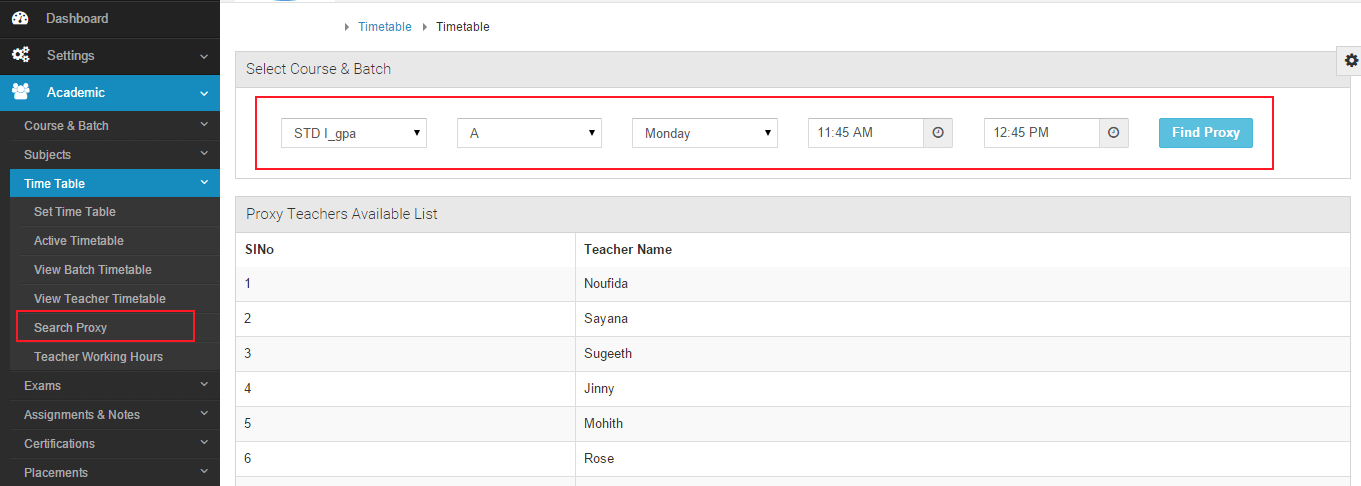Collapse the Academic menu chevron
The height and width of the screenshot is (486, 1361).
pos(204,93)
